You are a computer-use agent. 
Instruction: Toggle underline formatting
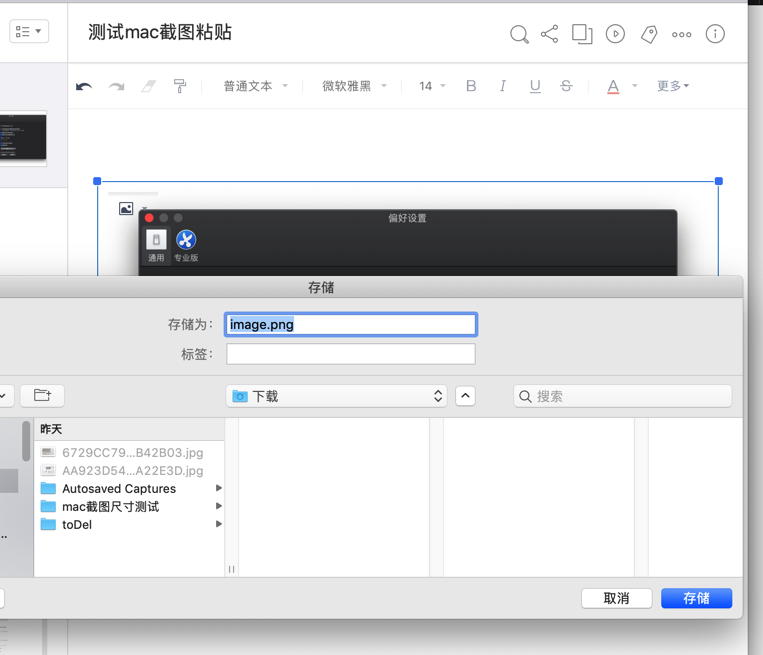point(535,86)
